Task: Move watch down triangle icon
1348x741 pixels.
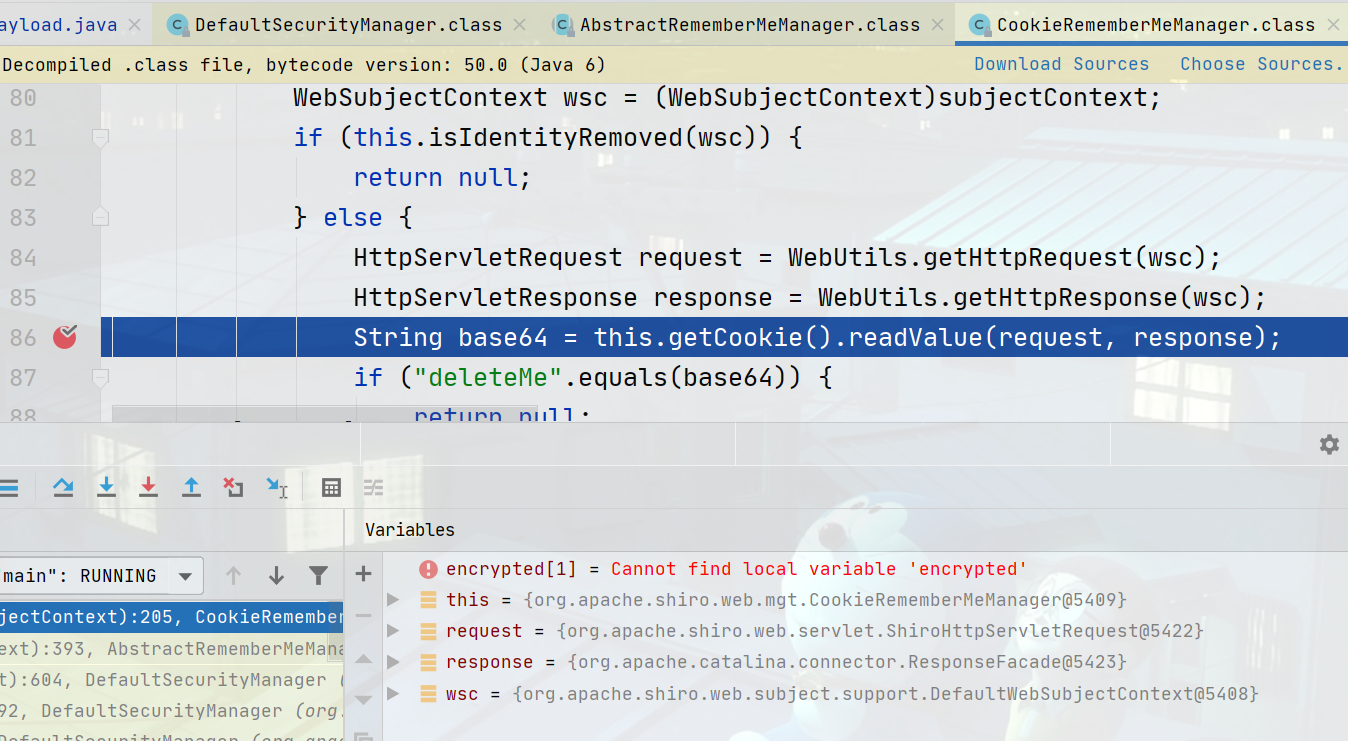Action: (x=364, y=699)
